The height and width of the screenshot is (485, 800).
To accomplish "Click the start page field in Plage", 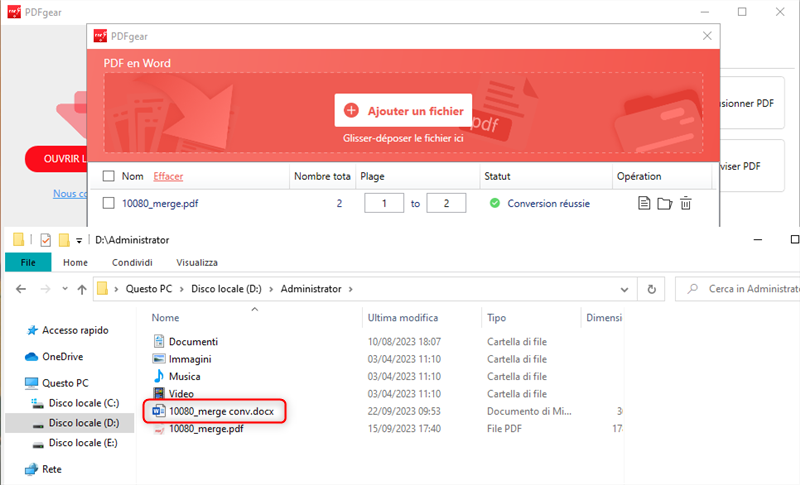I will point(378,204).
